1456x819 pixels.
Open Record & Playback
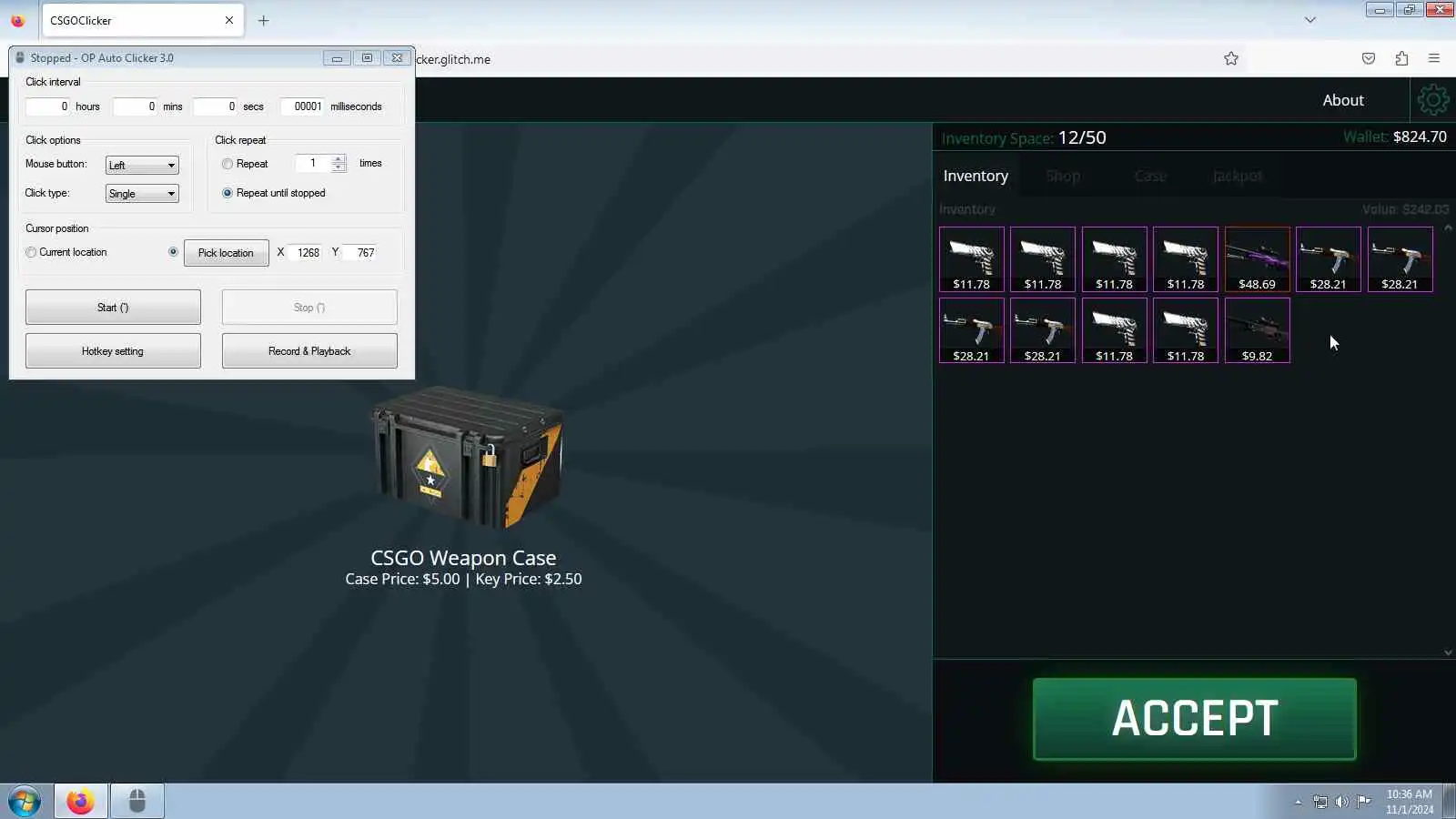click(x=309, y=351)
